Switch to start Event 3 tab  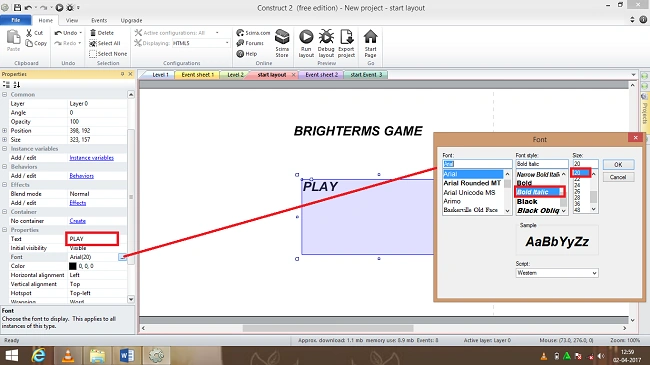tap(366, 75)
